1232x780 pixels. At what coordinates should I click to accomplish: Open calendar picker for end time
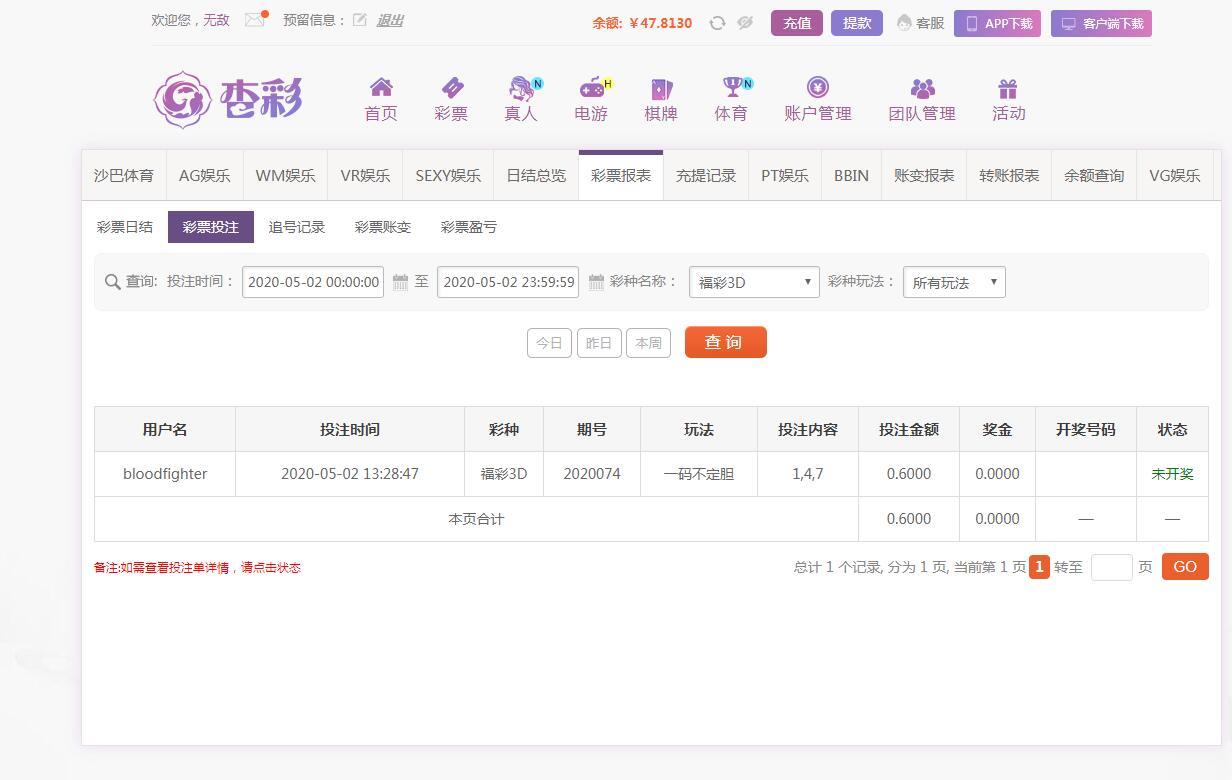pyautogui.click(x=596, y=282)
